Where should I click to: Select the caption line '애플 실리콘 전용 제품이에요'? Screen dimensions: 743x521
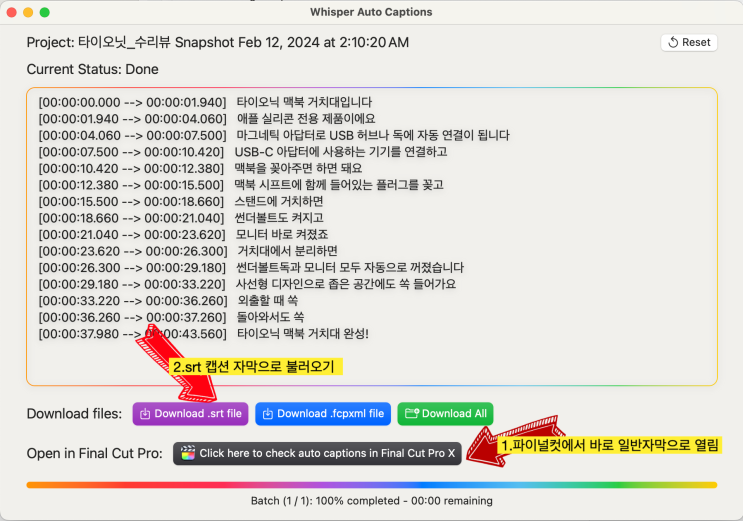[x=306, y=119]
